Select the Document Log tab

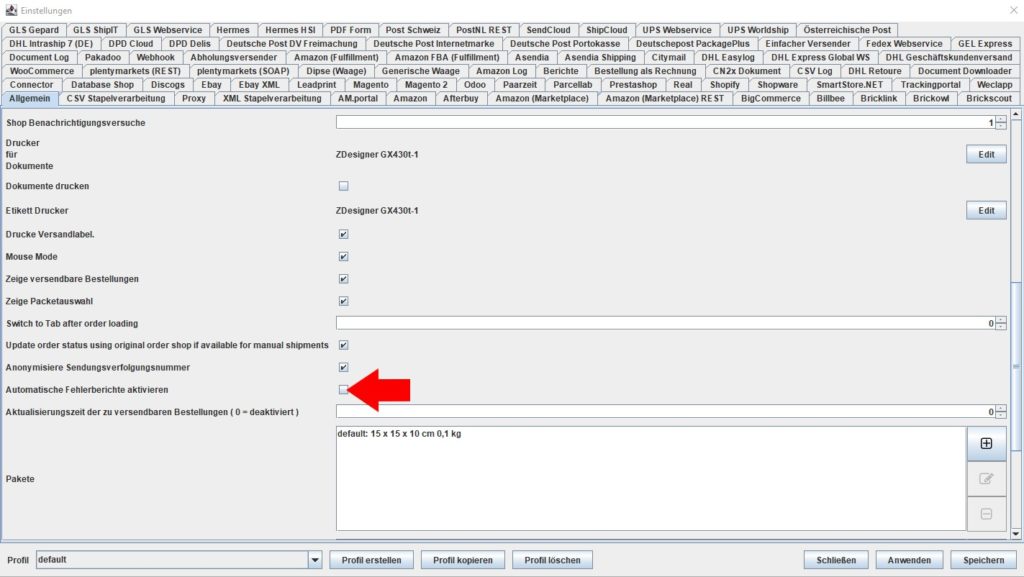(39, 57)
